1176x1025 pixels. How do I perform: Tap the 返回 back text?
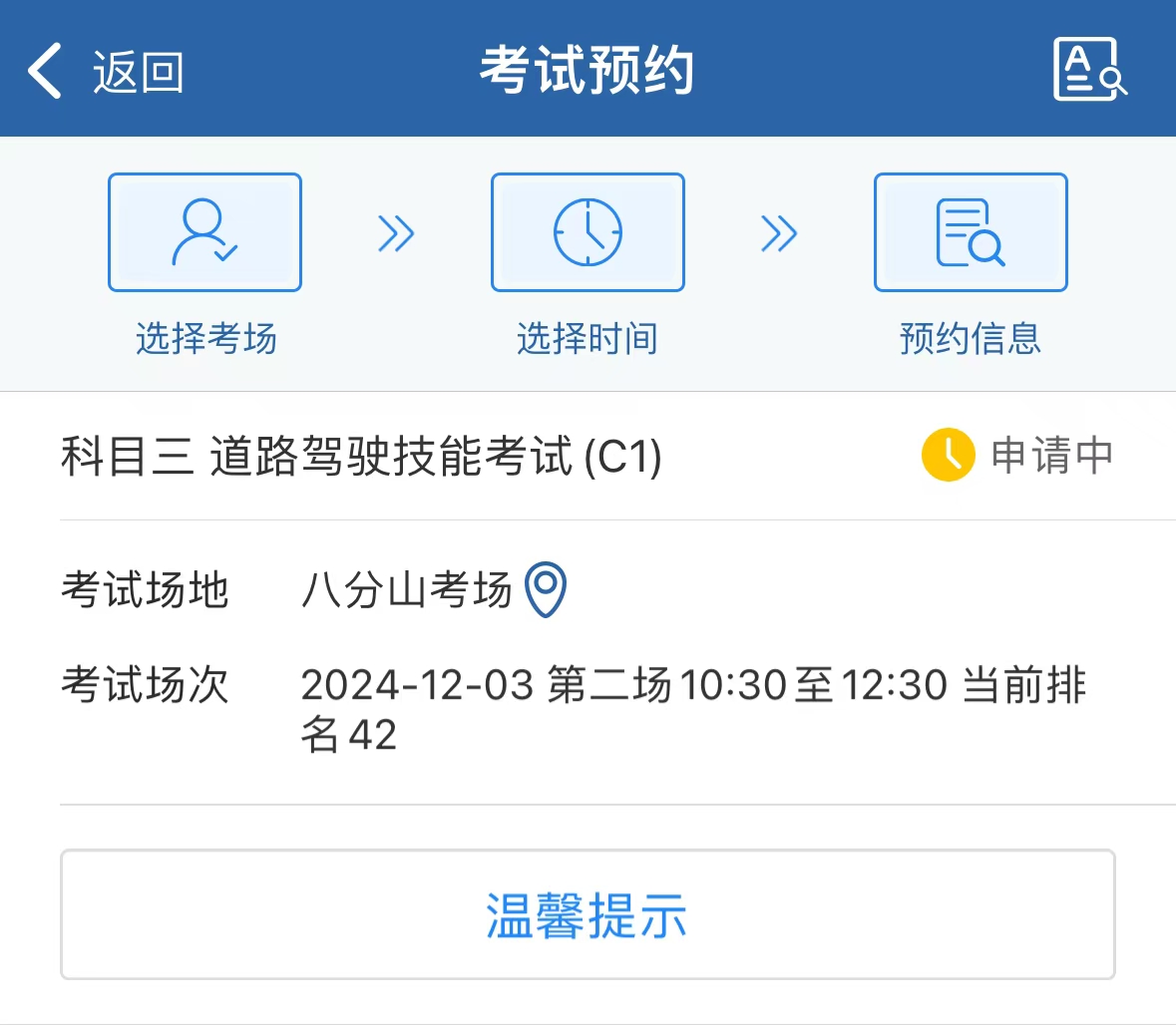138,72
